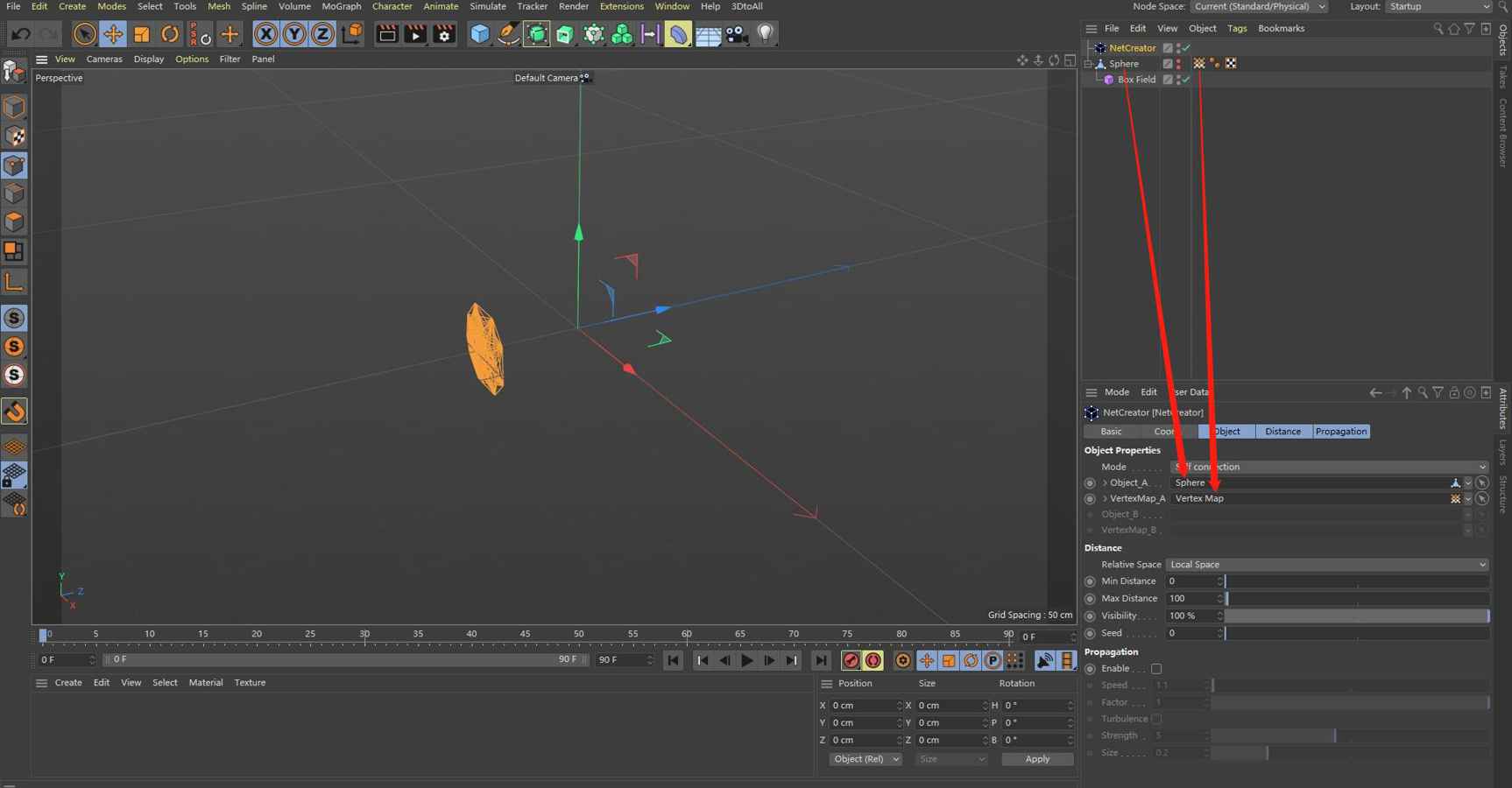Select NetCreator in object manager
The width and height of the screenshot is (1512, 788).
tap(1132, 48)
